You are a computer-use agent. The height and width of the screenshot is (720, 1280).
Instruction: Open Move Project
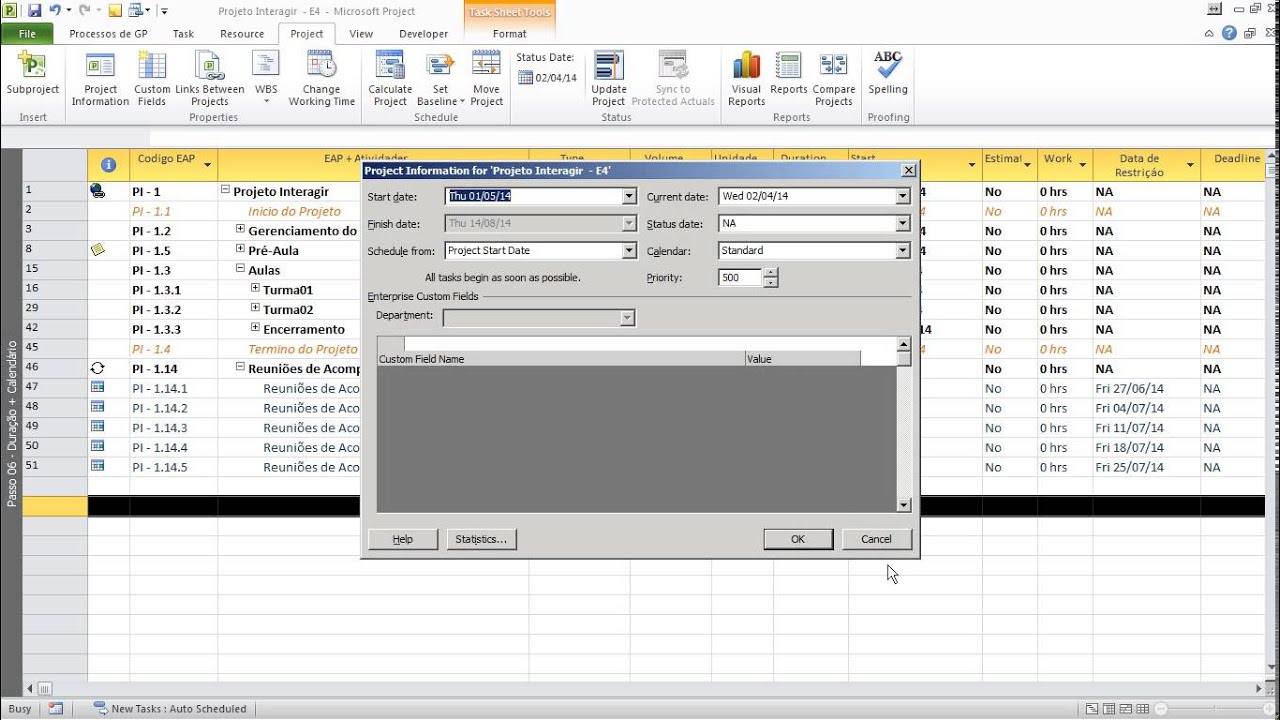point(486,78)
